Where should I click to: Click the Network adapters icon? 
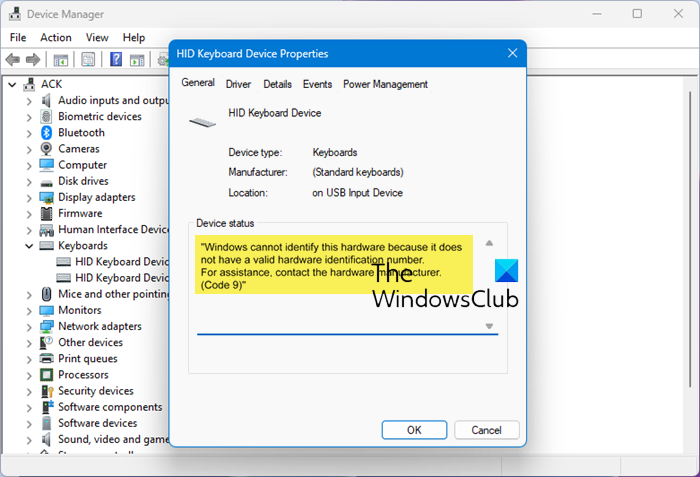[x=46, y=327]
